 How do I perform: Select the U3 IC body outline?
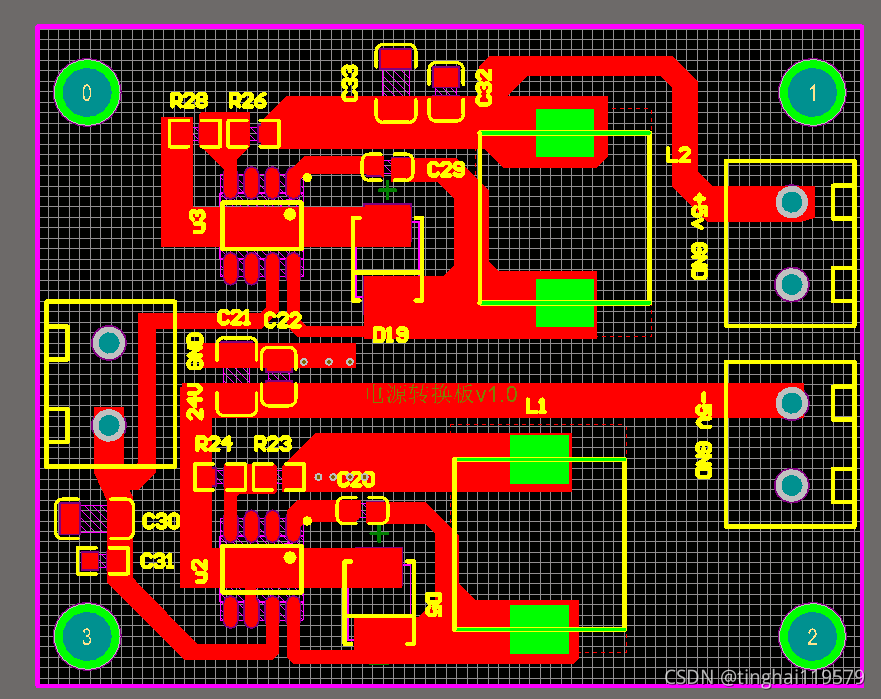click(x=262, y=225)
